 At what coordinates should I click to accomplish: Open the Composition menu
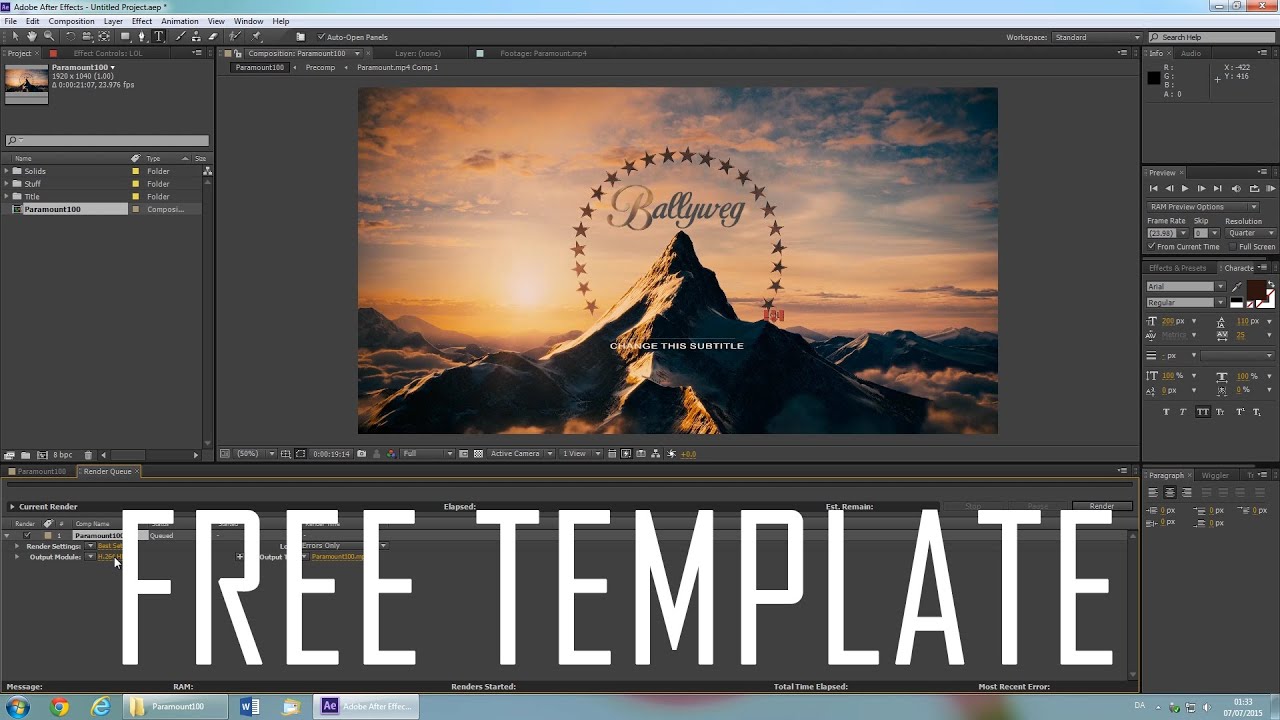(71, 21)
